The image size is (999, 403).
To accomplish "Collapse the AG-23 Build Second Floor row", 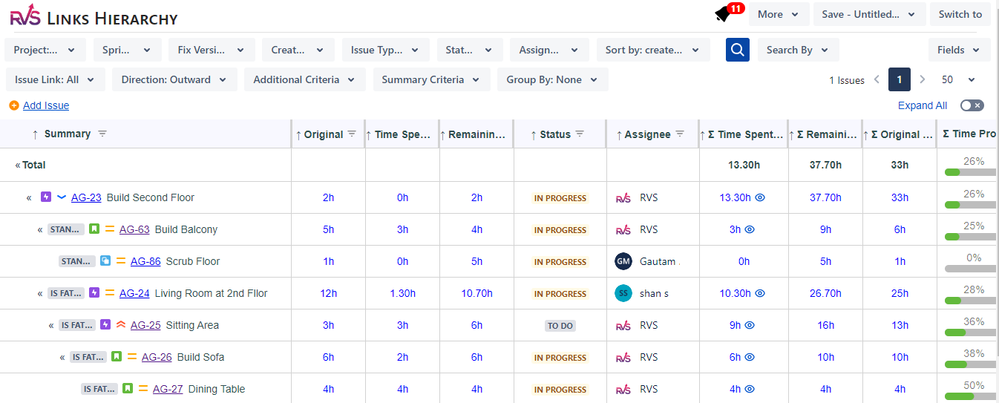I will pos(29,198).
